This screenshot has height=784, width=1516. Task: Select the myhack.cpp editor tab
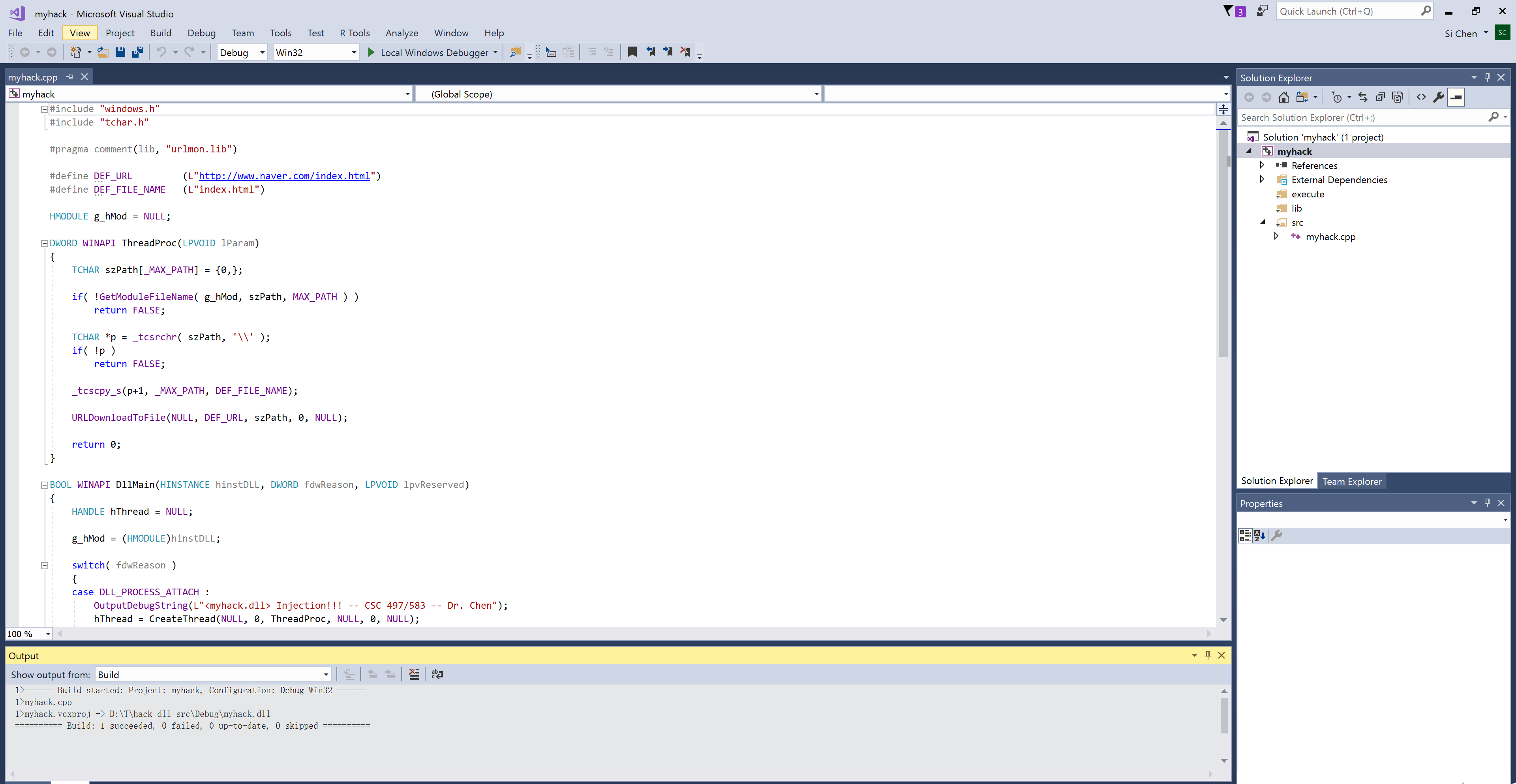[x=33, y=77]
